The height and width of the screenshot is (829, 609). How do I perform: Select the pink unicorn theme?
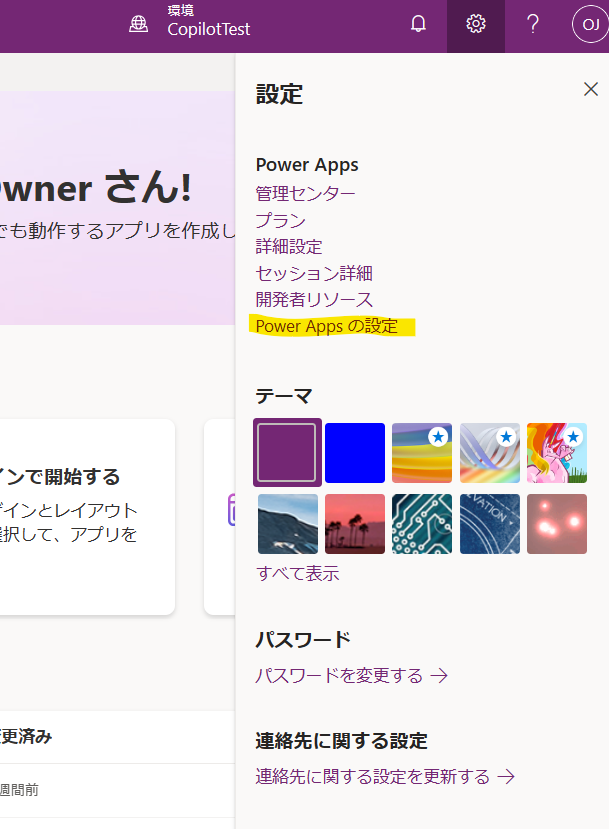click(557, 453)
